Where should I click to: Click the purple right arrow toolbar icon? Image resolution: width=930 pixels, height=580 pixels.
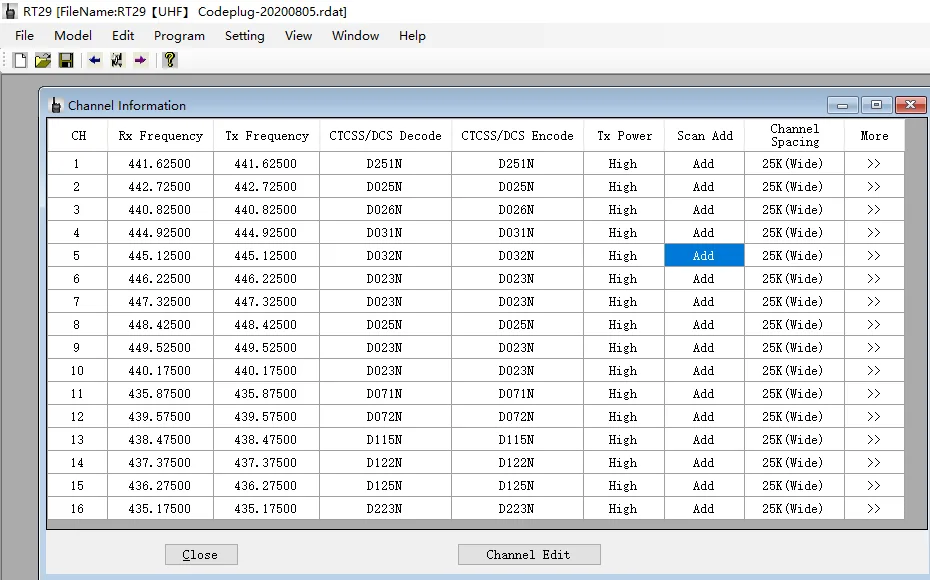pyautogui.click(x=140, y=60)
